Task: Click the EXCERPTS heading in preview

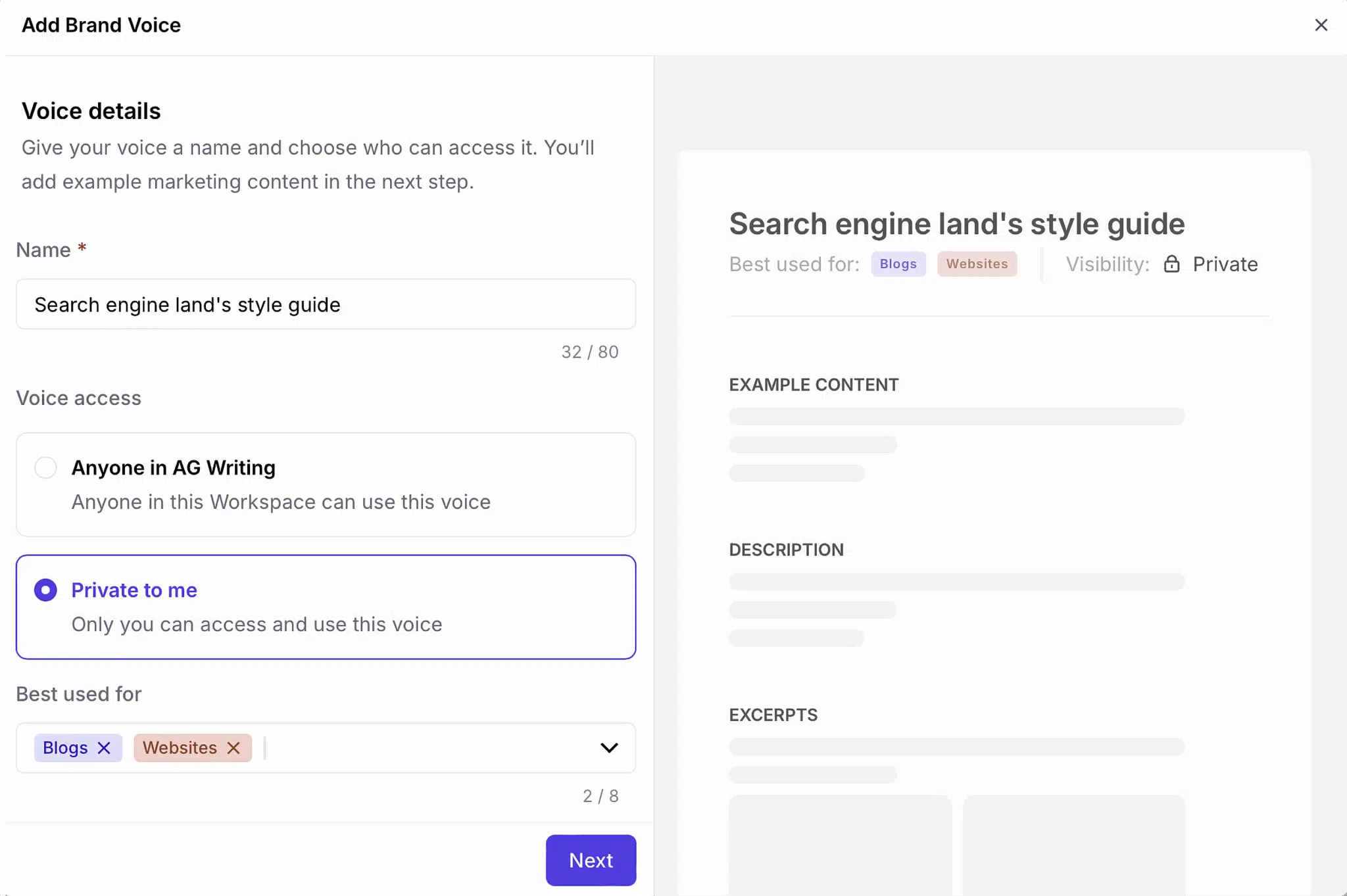Action: (773, 715)
